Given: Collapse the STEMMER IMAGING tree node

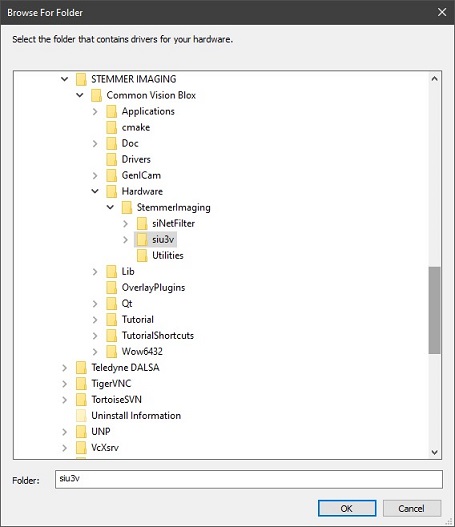Looking at the screenshot, I should (65, 79).
